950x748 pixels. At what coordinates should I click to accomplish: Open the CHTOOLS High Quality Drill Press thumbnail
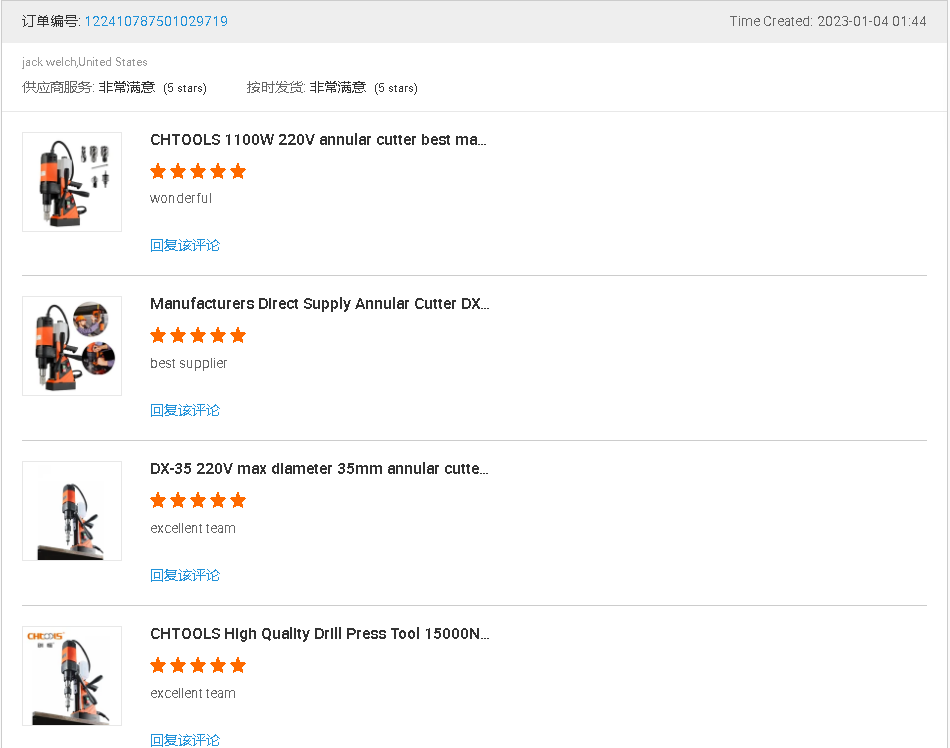coord(72,676)
